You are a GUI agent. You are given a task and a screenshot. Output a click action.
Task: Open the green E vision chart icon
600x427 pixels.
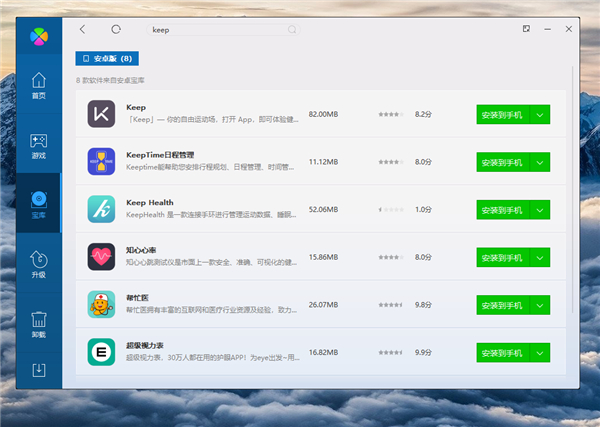pos(101,351)
